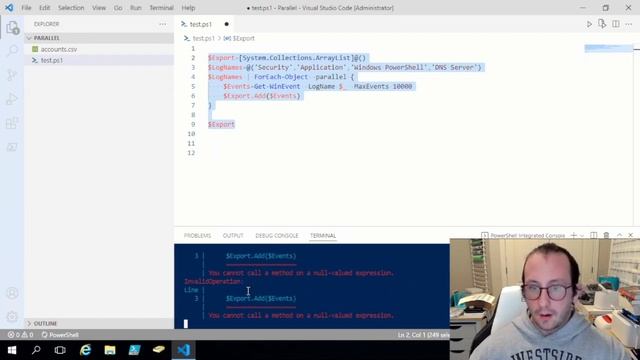Open the Accounts icon in activity bar
640x360 pixels.
[x=12, y=293]
